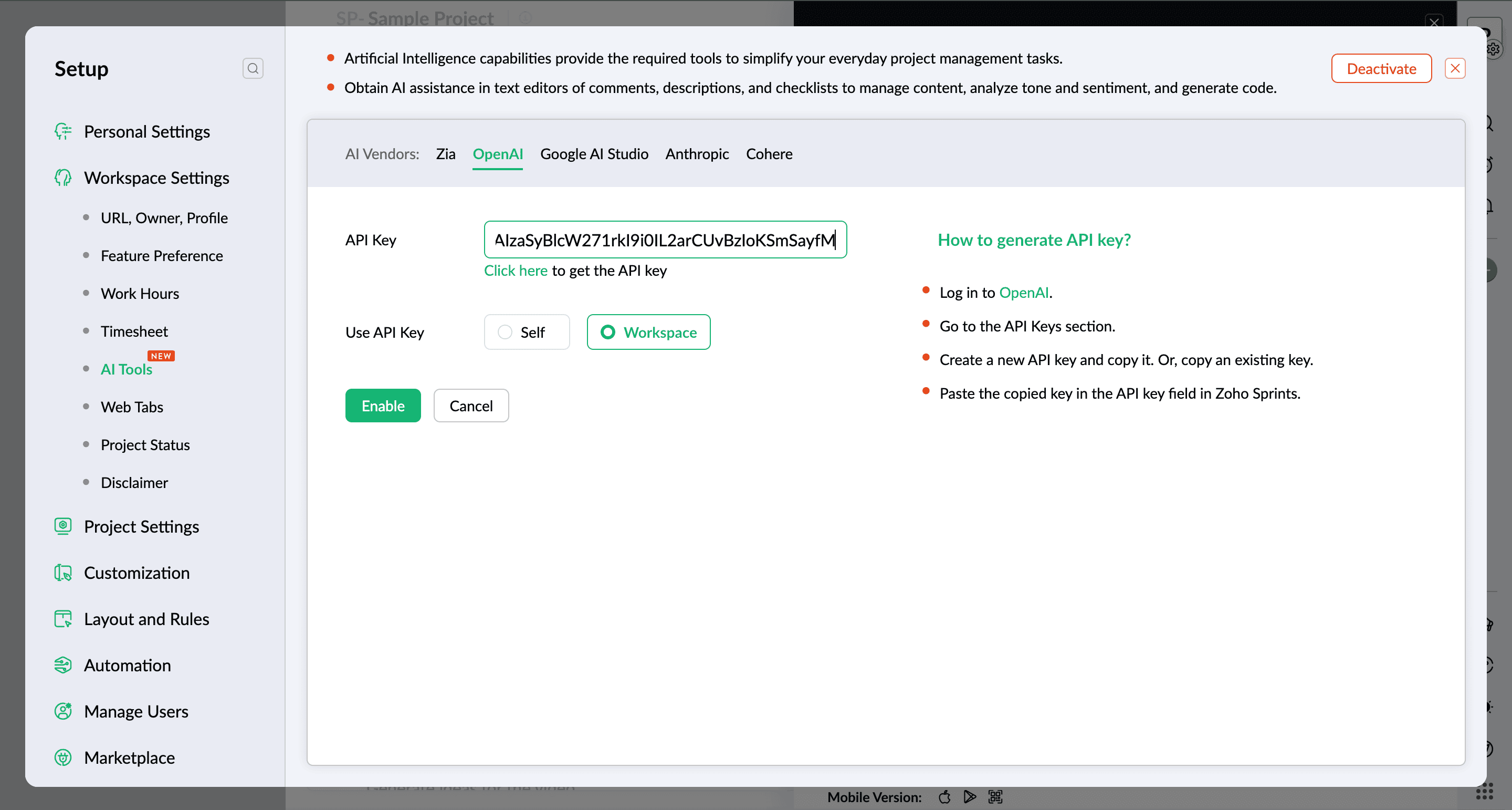Open Timesheet settings
The image size is (1512, 810).
pyautogui.click(x=134, y=331)
